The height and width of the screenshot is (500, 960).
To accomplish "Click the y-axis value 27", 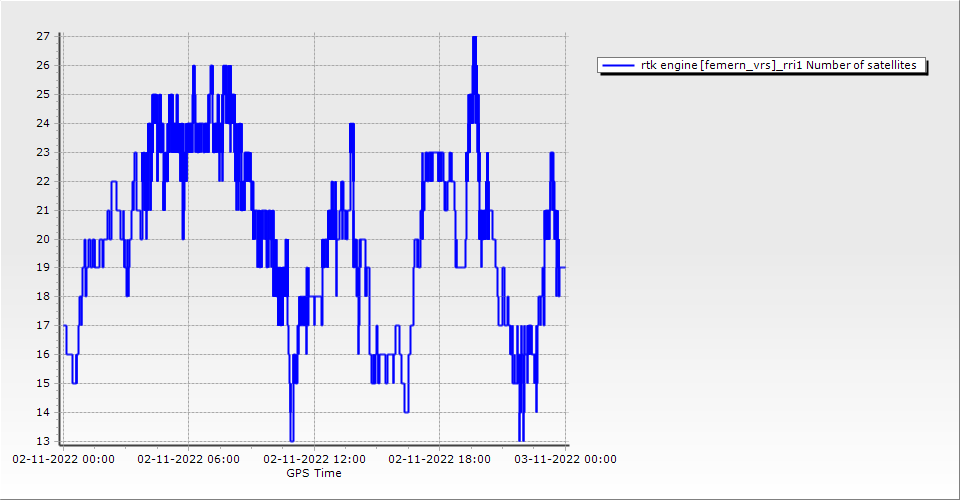I will pyautogui.click(x=43, y=36).
